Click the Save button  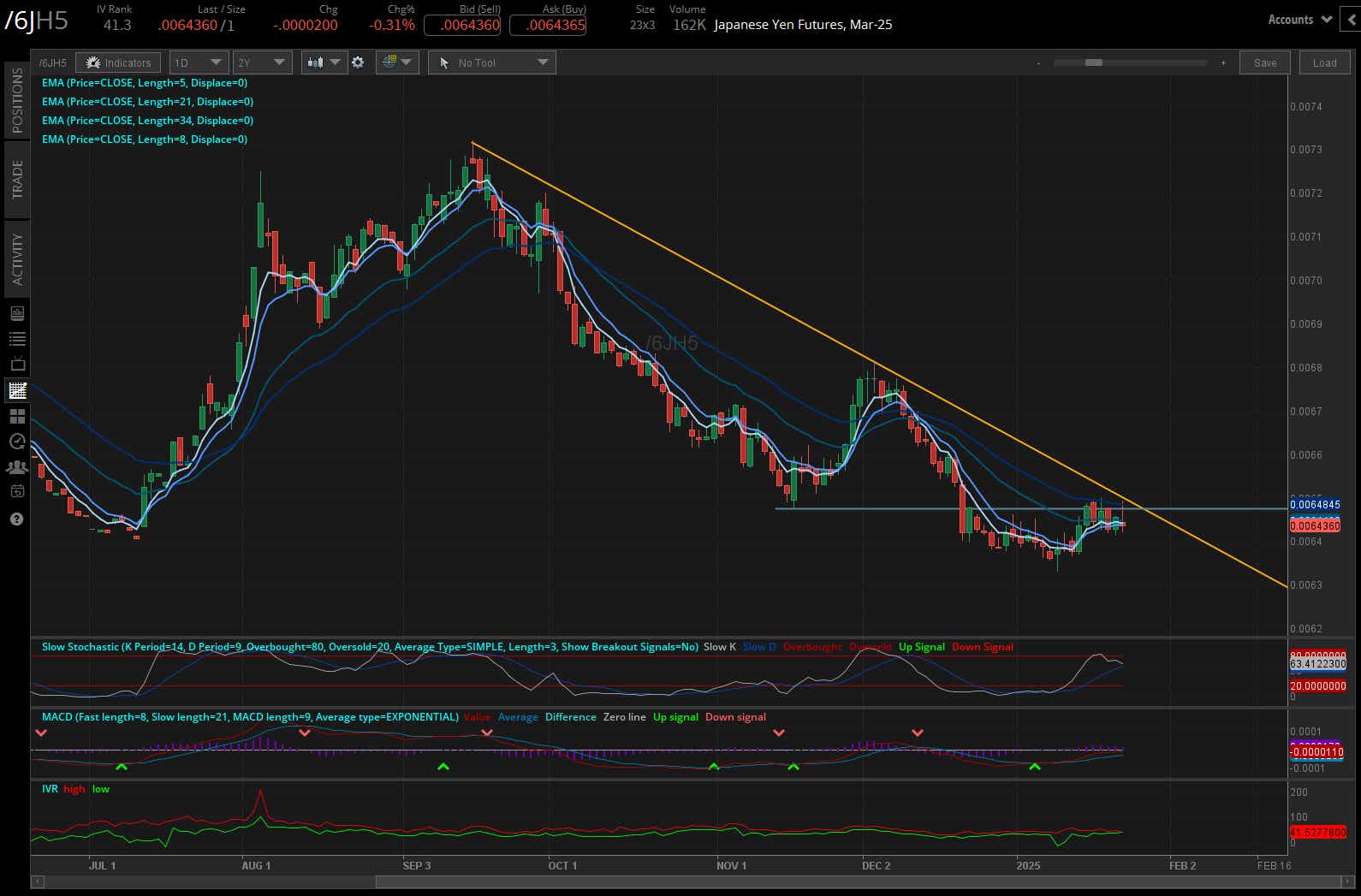pos(1264,62)
